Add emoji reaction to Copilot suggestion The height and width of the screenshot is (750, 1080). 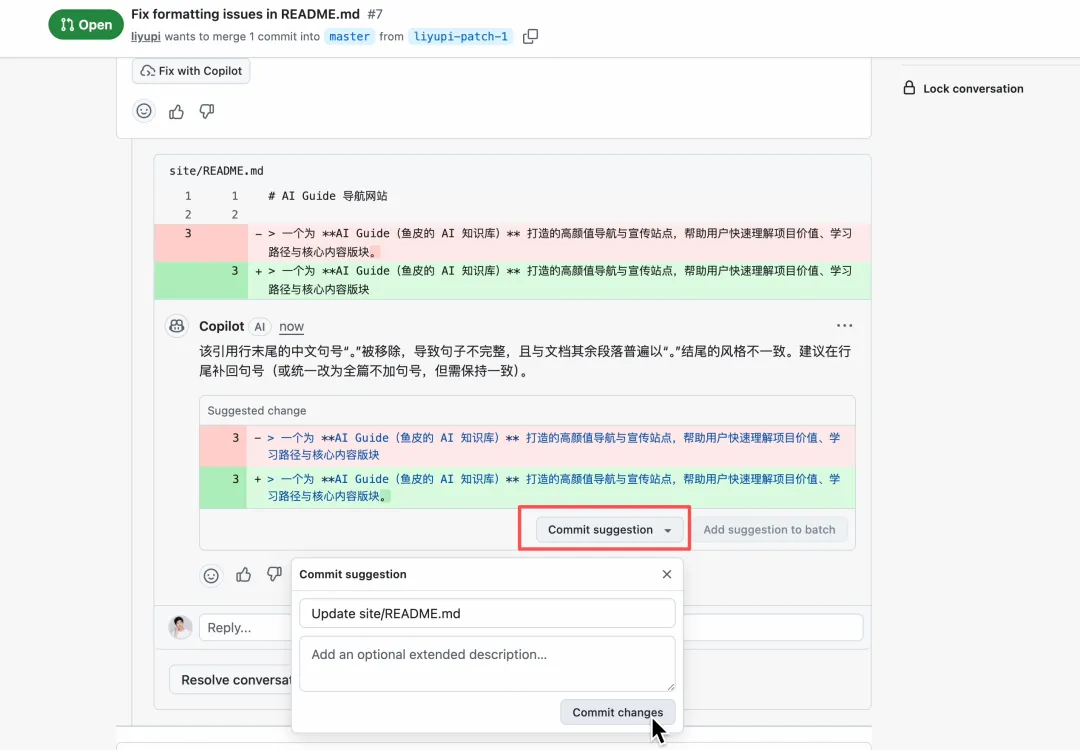click(211, 575)
